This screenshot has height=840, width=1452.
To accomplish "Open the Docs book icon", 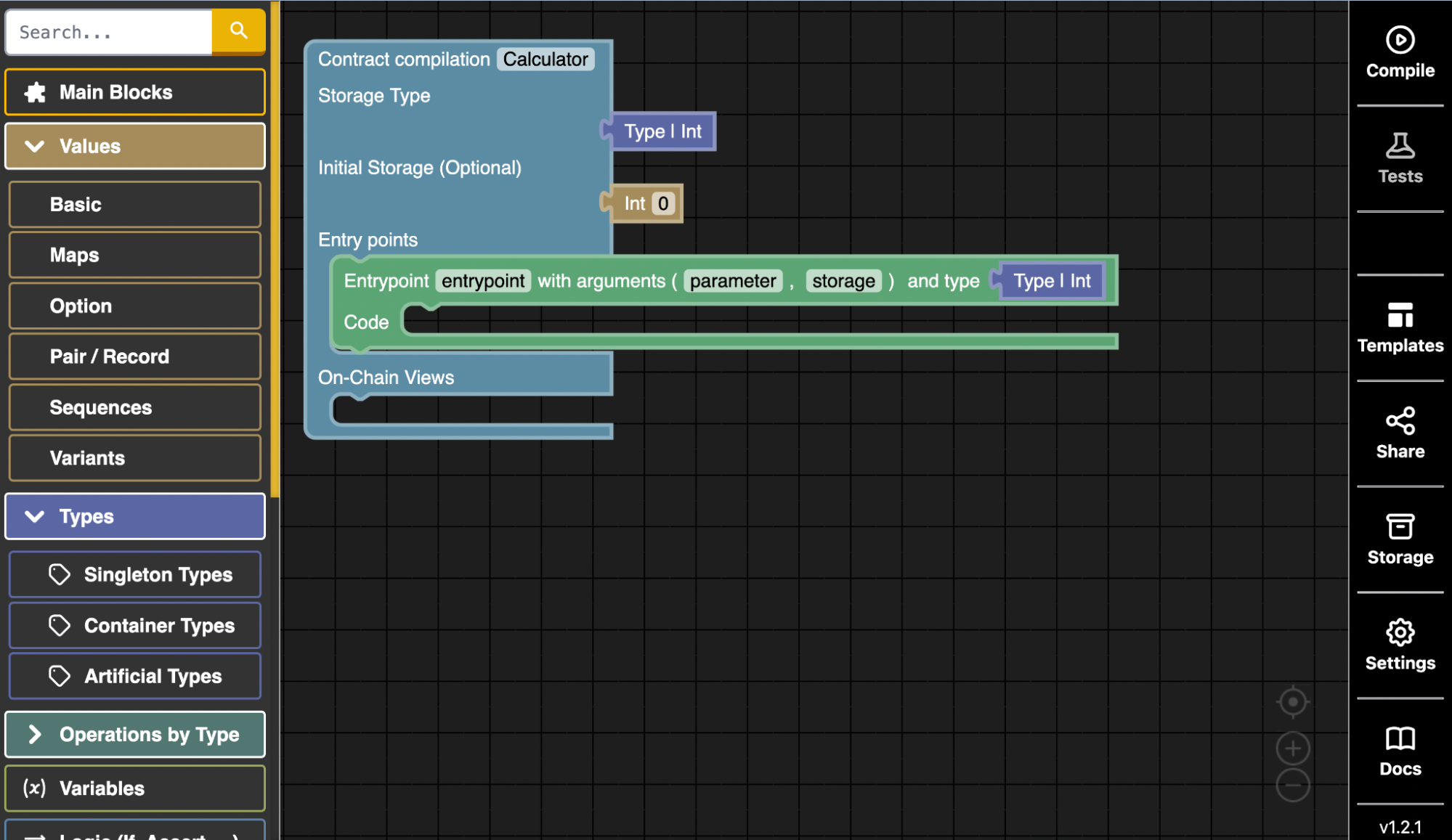I will coord(1400,738).
